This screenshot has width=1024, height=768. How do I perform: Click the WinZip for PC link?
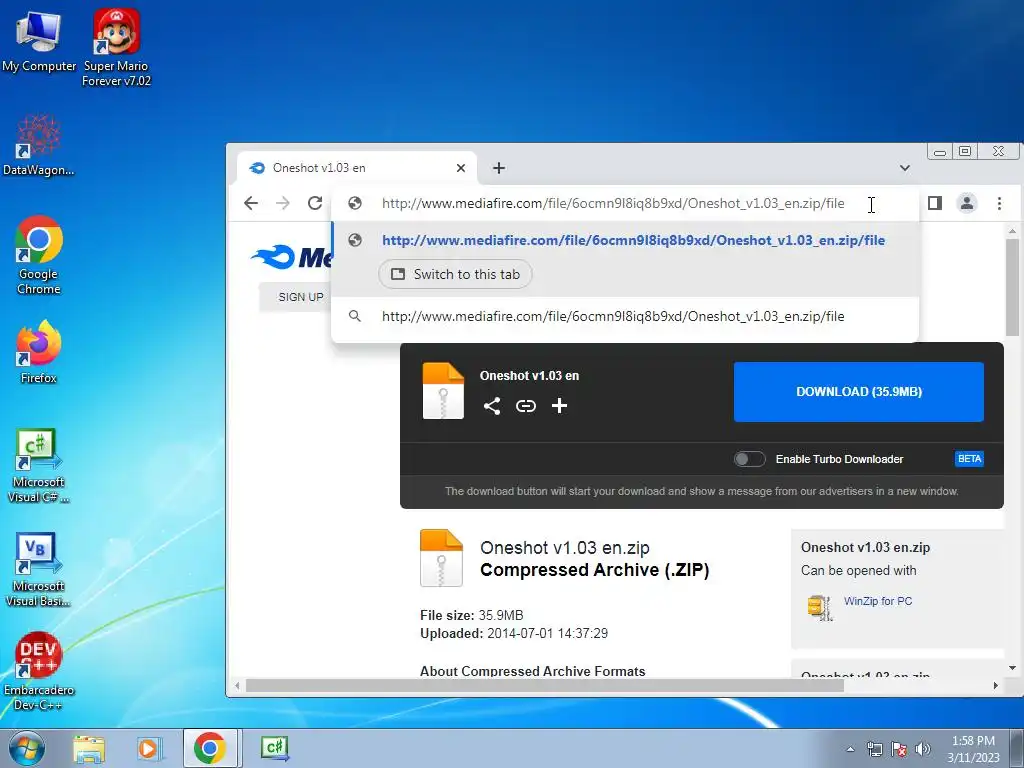(878, 601)
